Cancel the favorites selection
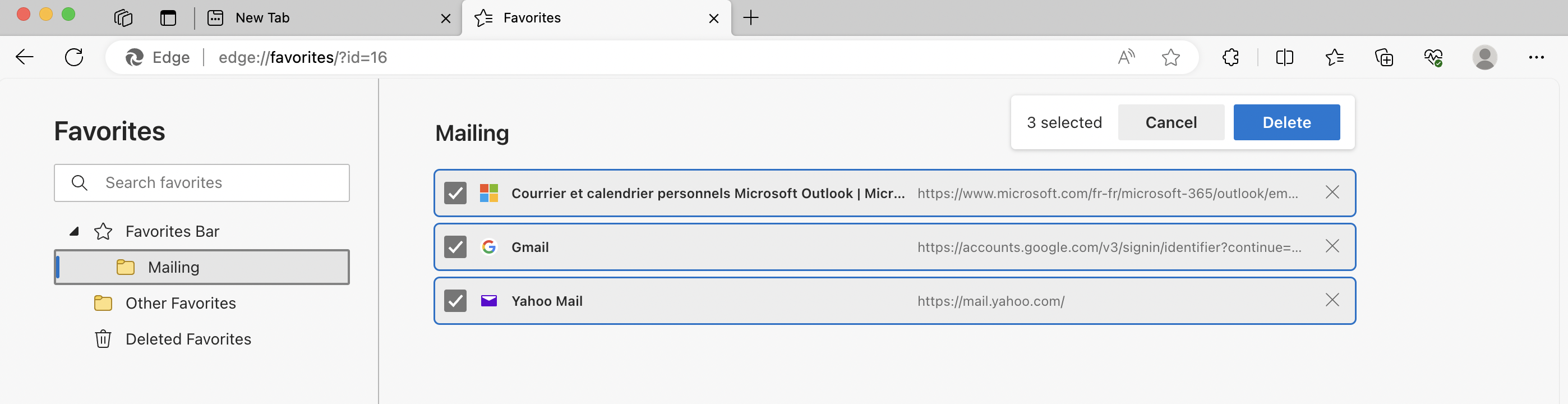This screenshot has height=404, width=1568. pos(1170,122)
